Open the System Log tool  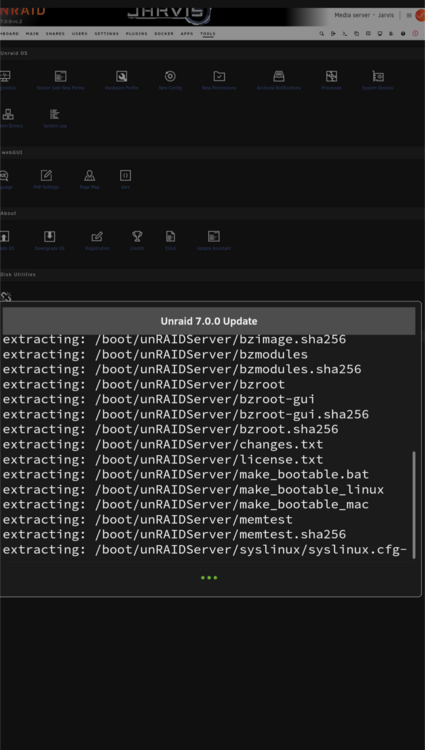55,118
